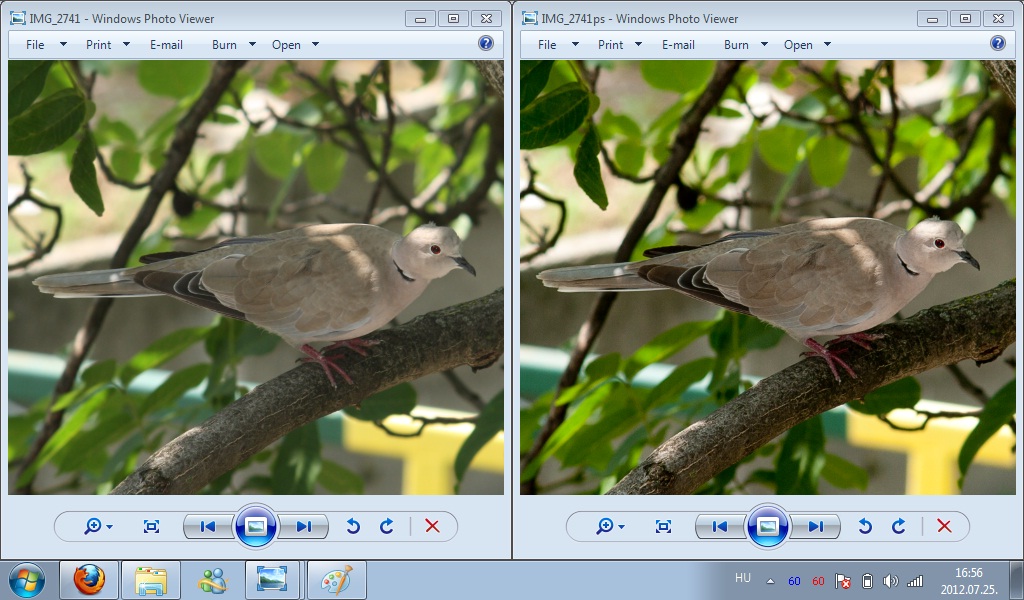
Task: Click the dove photo in IMG_2741 window
Action: 256,277
